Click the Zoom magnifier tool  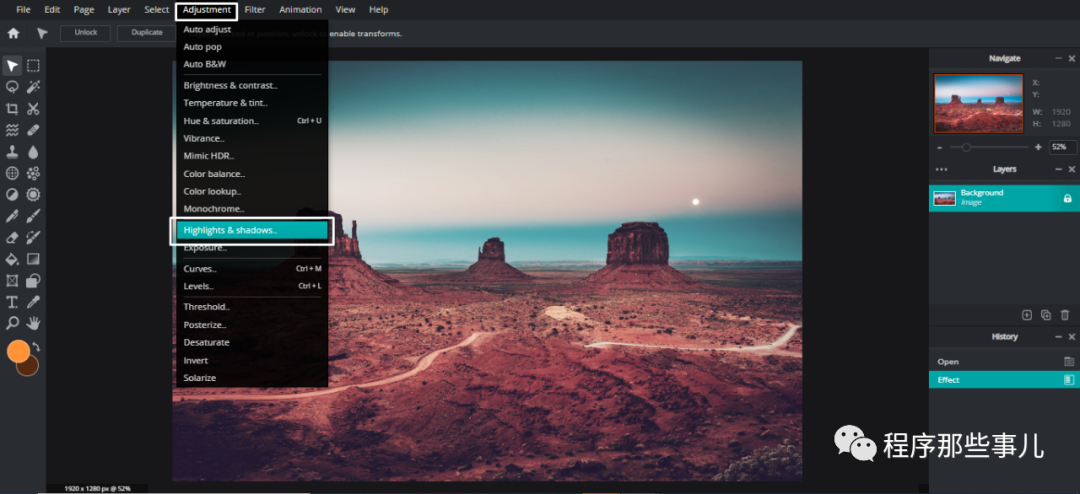pos(12,323)
